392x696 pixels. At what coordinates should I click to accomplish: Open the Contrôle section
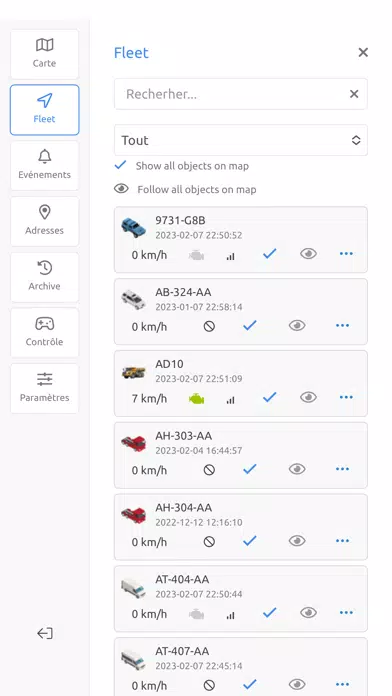(44, 332)
